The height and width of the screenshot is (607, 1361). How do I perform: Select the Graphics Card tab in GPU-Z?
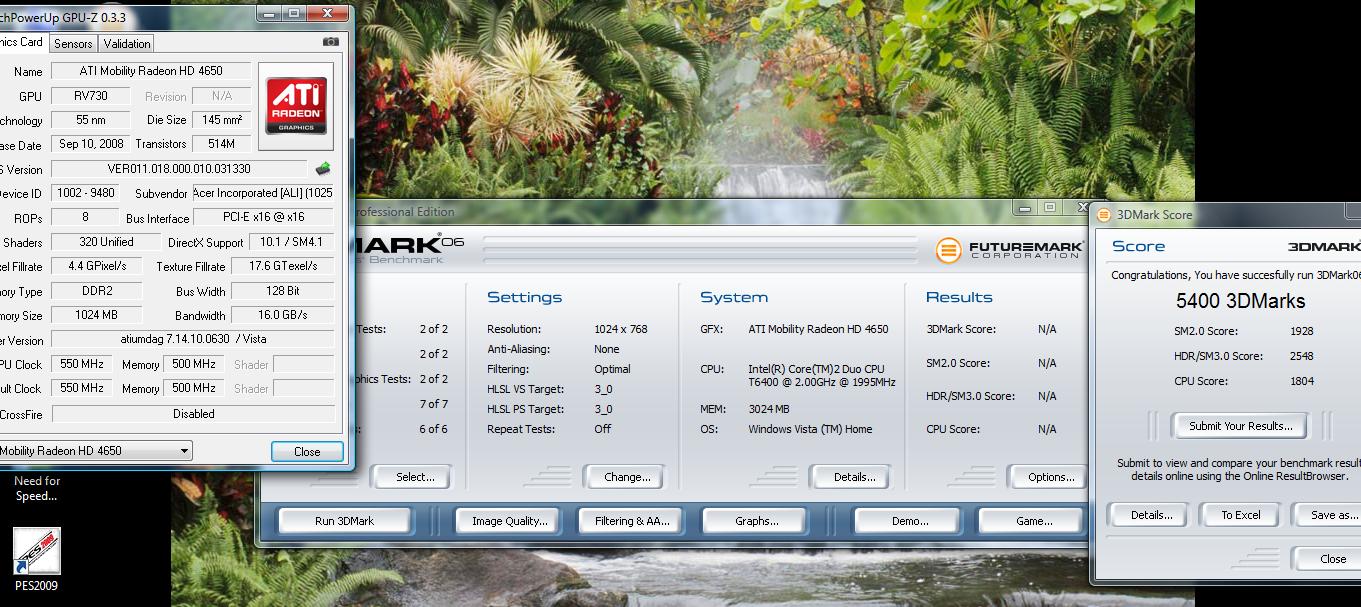(x=22, y=42)
